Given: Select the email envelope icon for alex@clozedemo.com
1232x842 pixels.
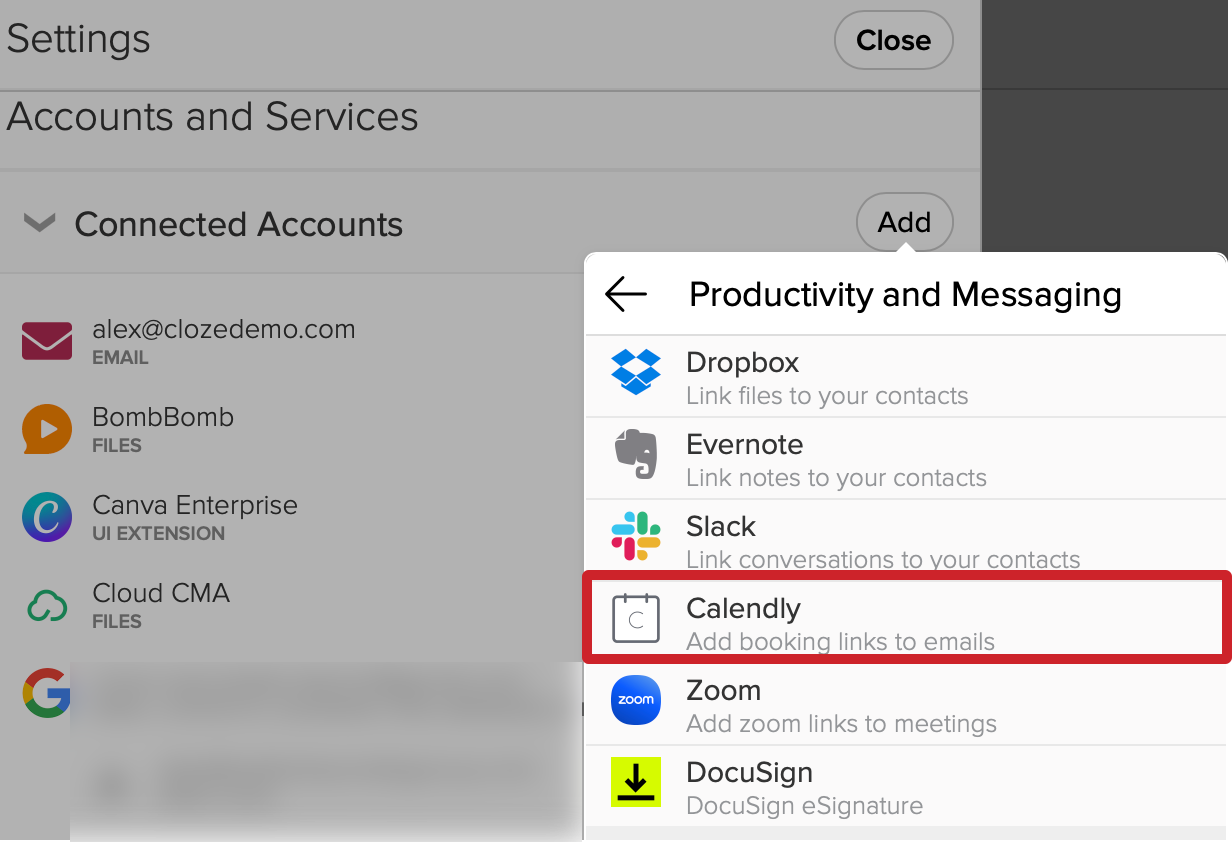Looking at the screenshot, I should 46,340.
